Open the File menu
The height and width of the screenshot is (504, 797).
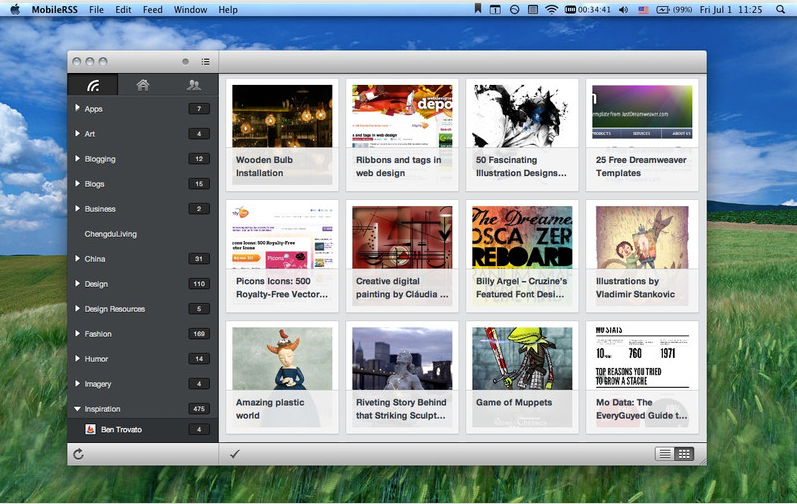pyautogui.click(x=96, y=10)
